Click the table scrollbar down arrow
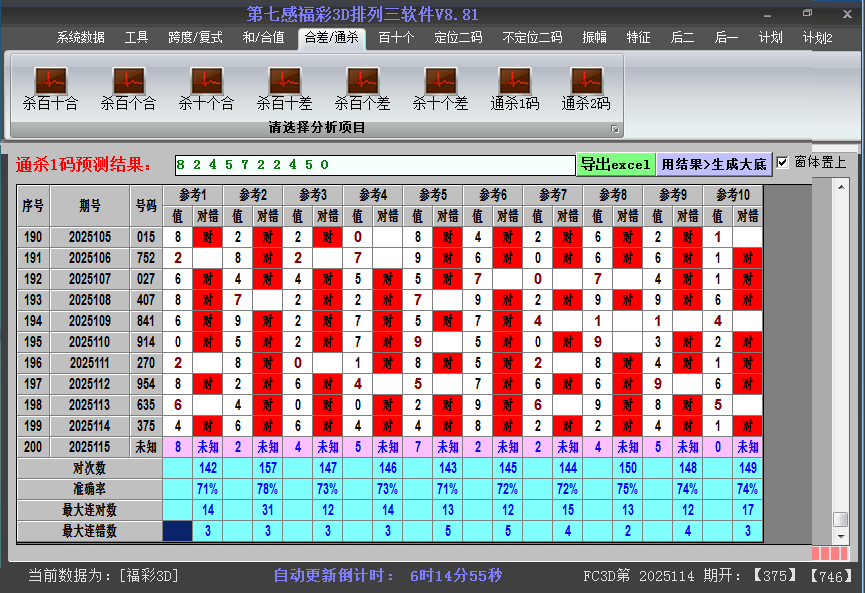The height and width of the screenshot is (593, 865). point(841,536)
